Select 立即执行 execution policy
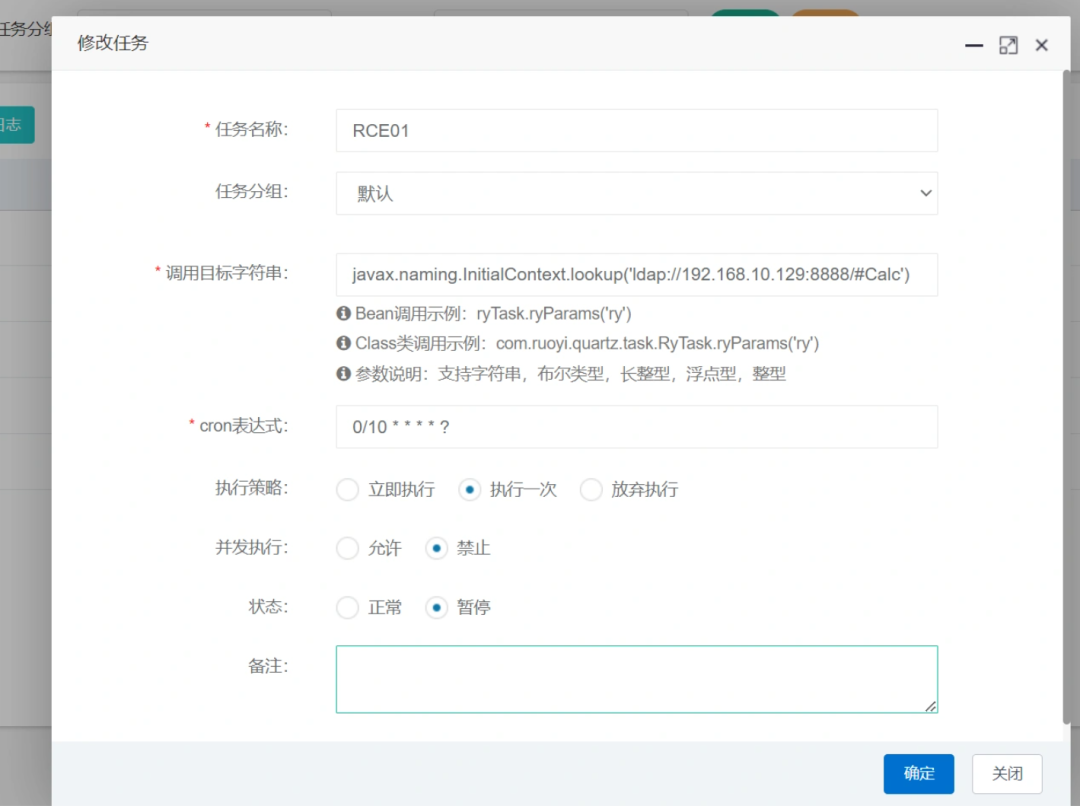1080x809 pixels. pyautogui.click(x=347, y=490)
